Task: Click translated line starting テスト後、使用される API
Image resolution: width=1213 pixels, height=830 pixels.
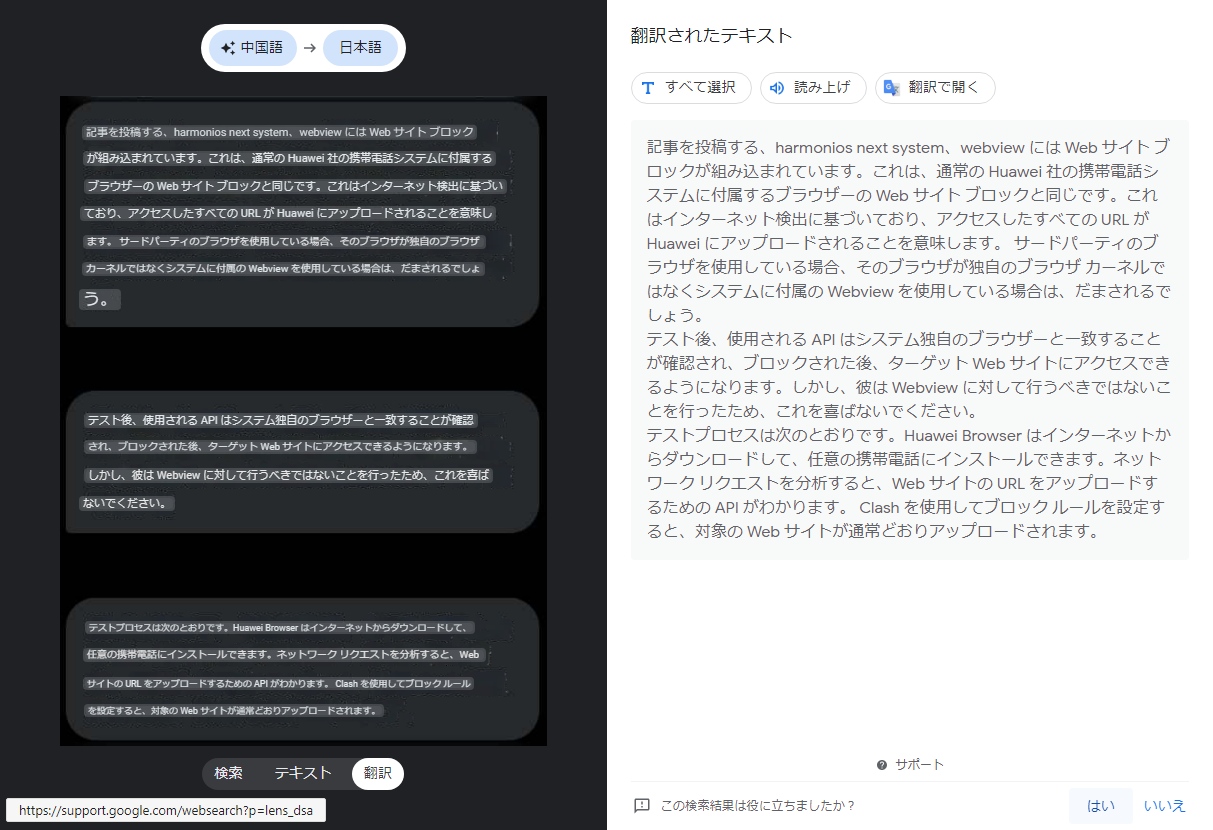Action: pyautogui.click(x=909, y=374)
